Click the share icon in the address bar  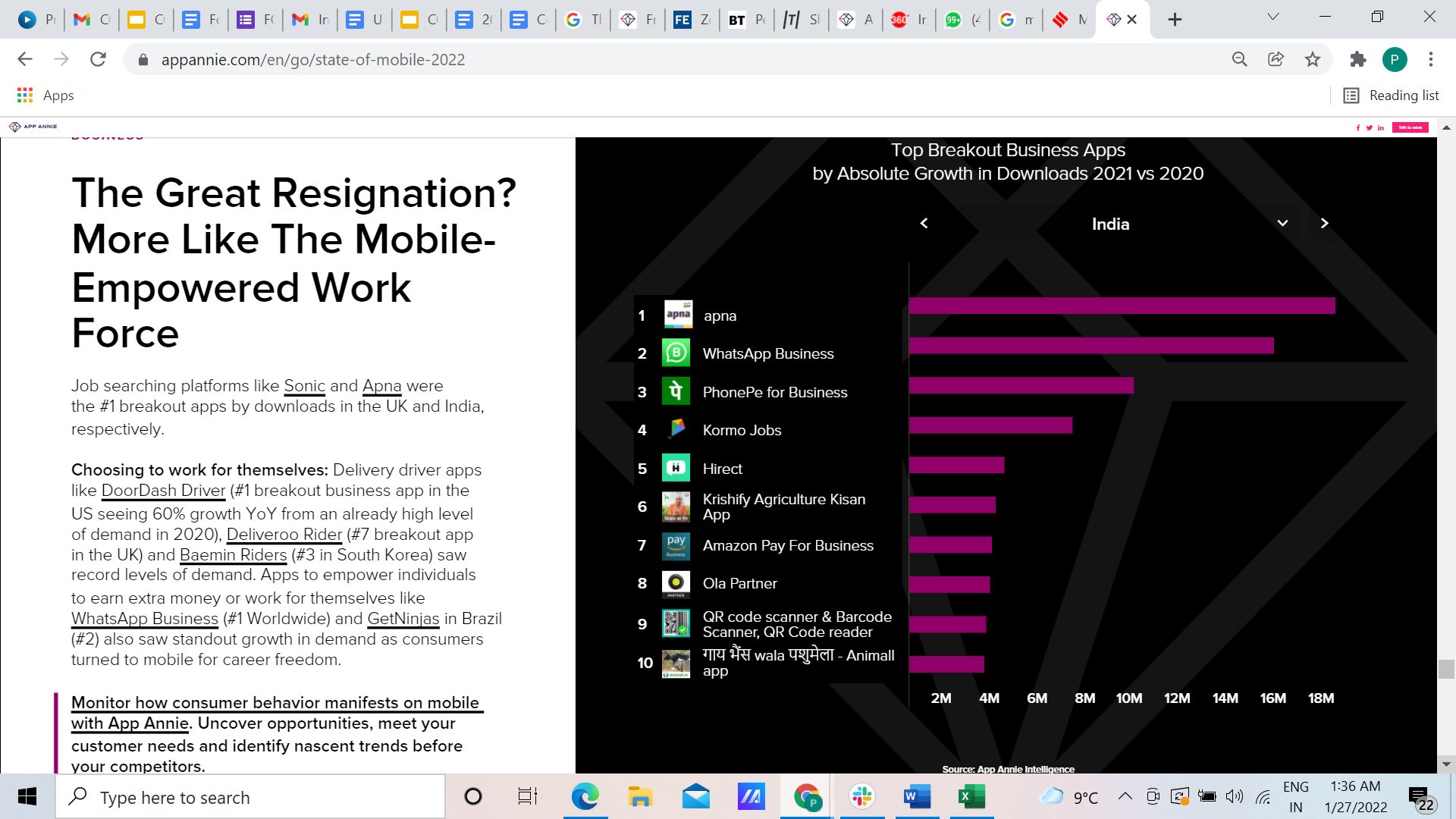tap(1276, 59)
